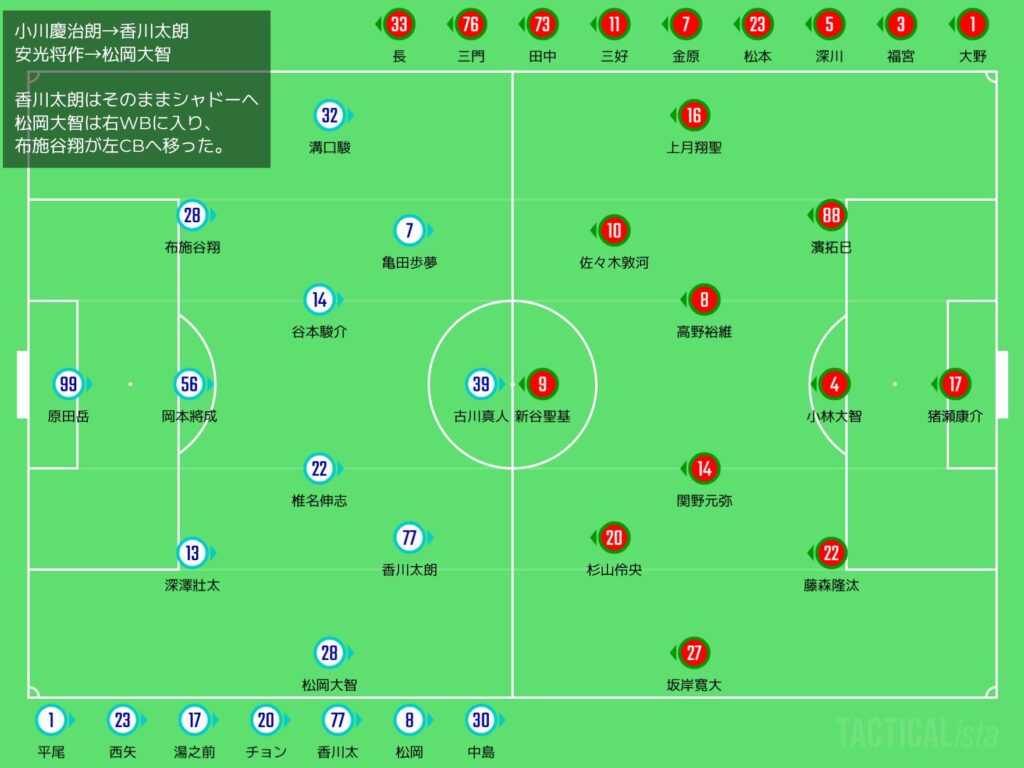This screenshot has height=768, width=1024.
Task: Select red number 88 濱拓巳 marker
Action: 831,215
